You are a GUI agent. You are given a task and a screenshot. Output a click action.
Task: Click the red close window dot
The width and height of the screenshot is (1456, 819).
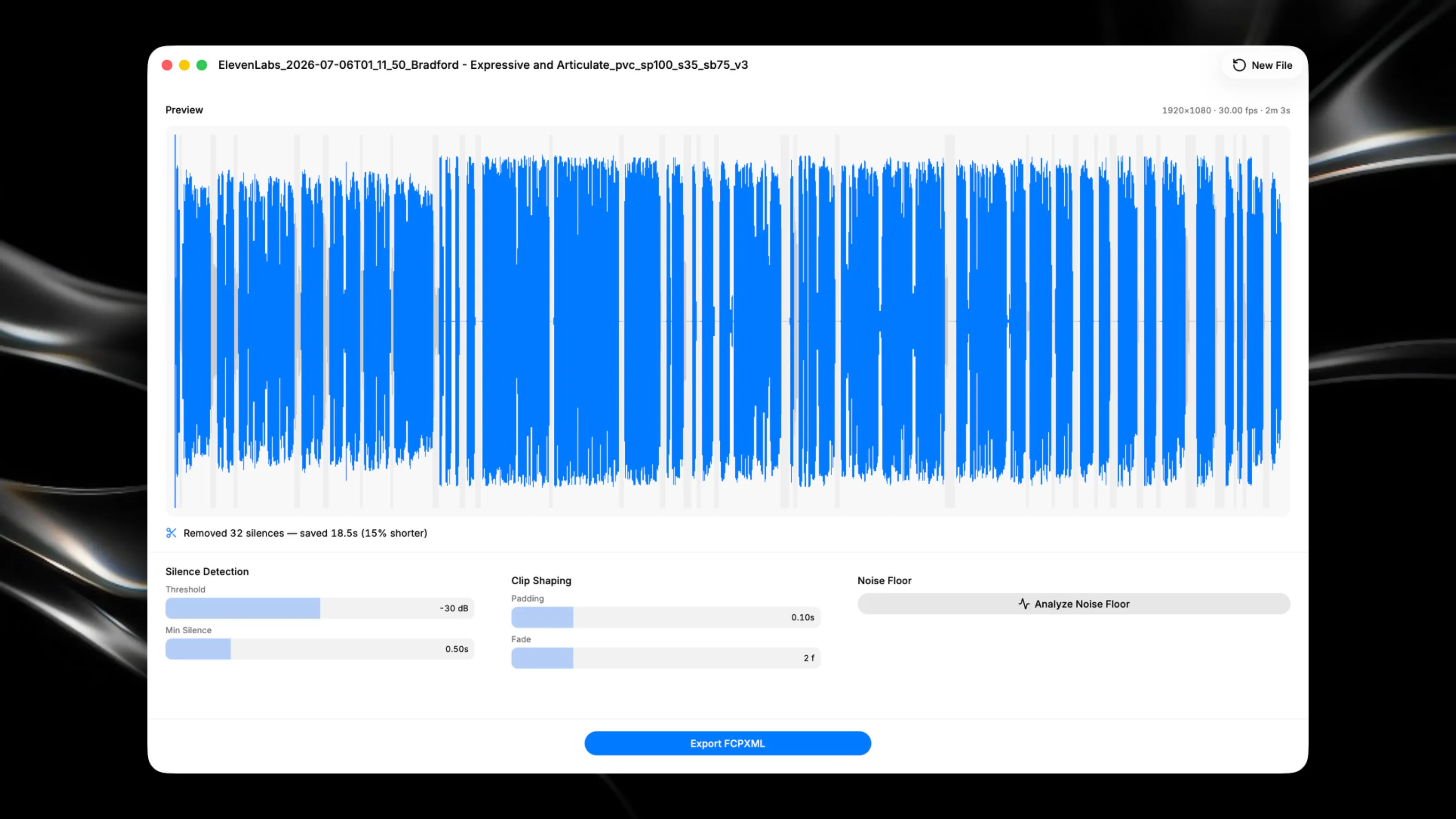pos(167,65)
